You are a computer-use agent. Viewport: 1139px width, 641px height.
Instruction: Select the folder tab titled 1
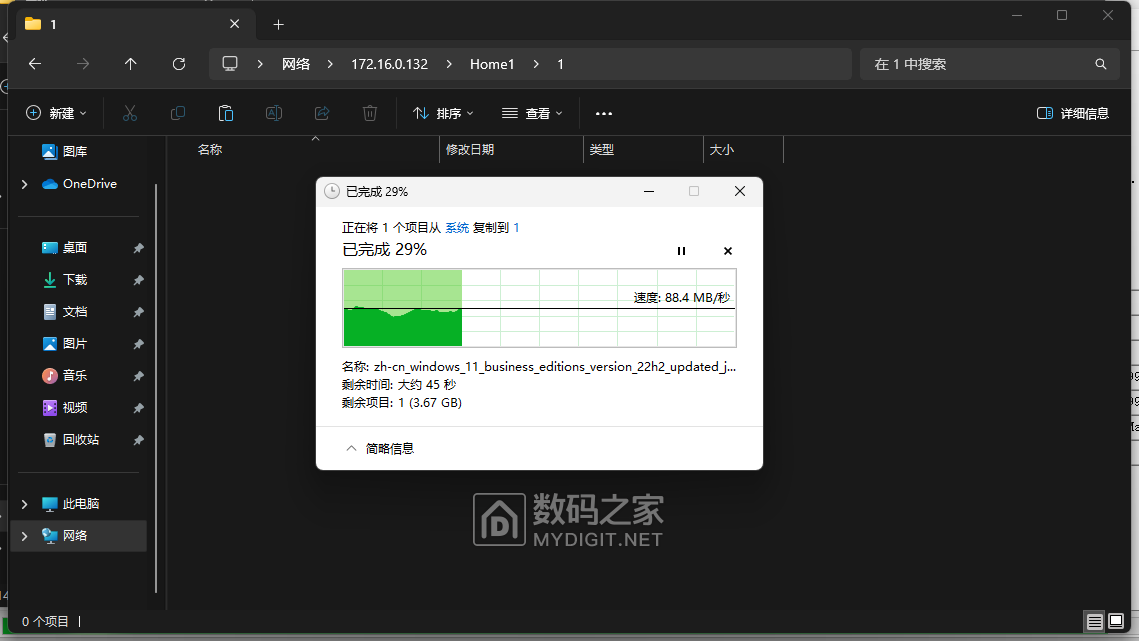[134, 24]
